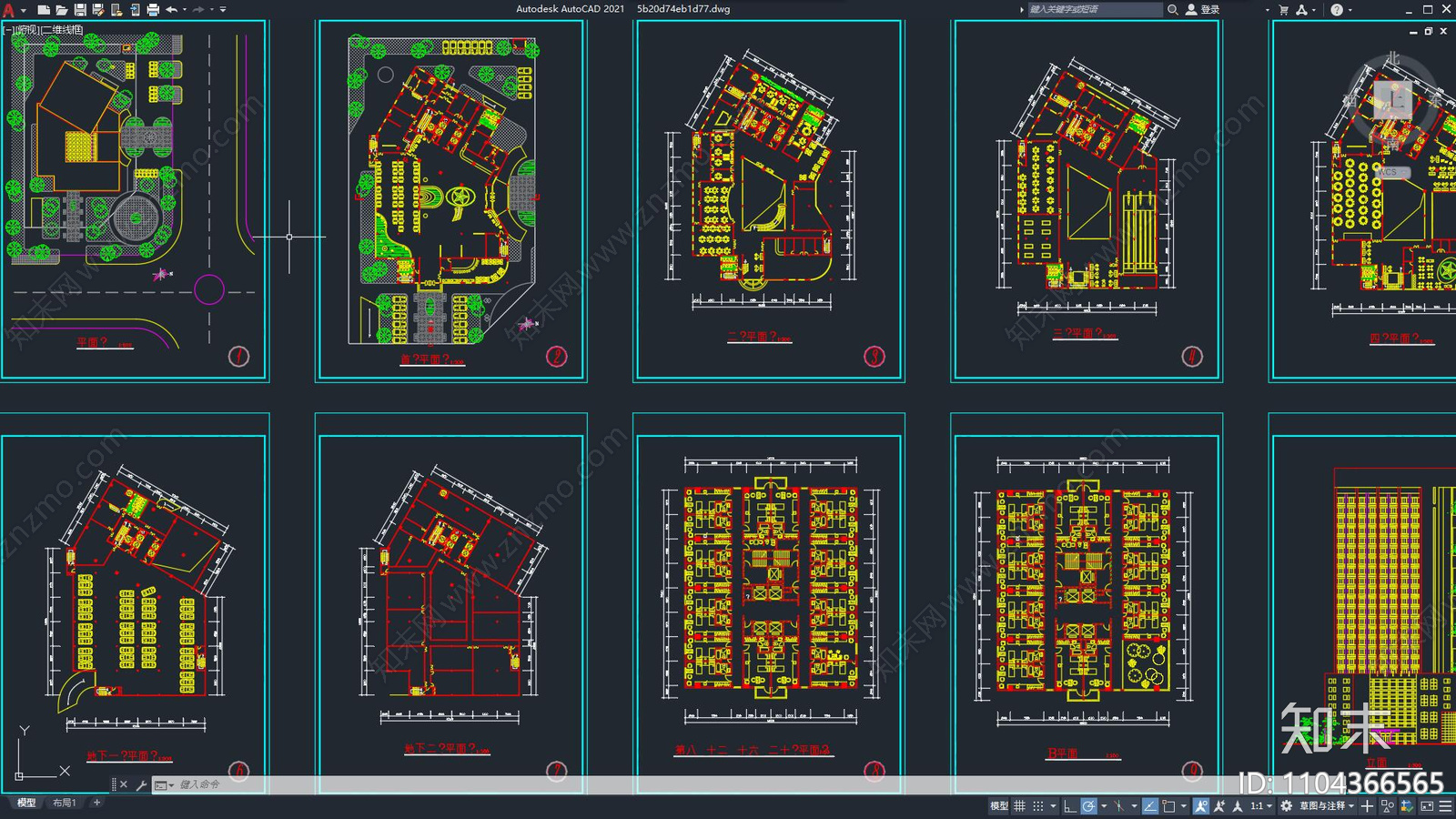Click the isolate objects icon in status bar
This screenshot has height=819, width=1456.
click(x=1388, y=805)
